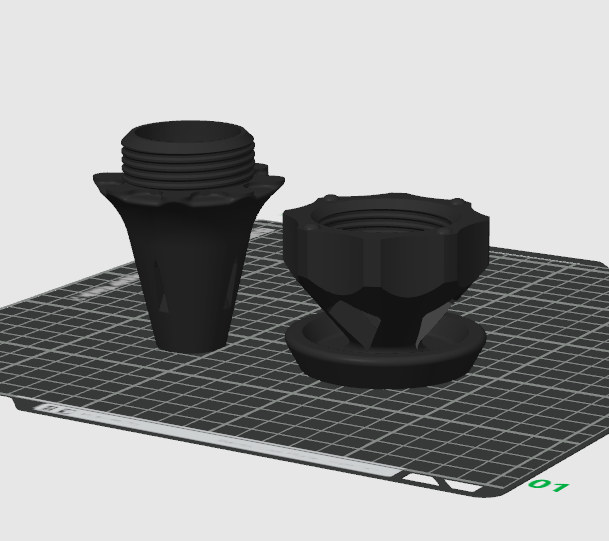Click empty build plate grid in front of models
Image resolution: width=609 pixels, height=541 pixels.
tap(250, 400)
